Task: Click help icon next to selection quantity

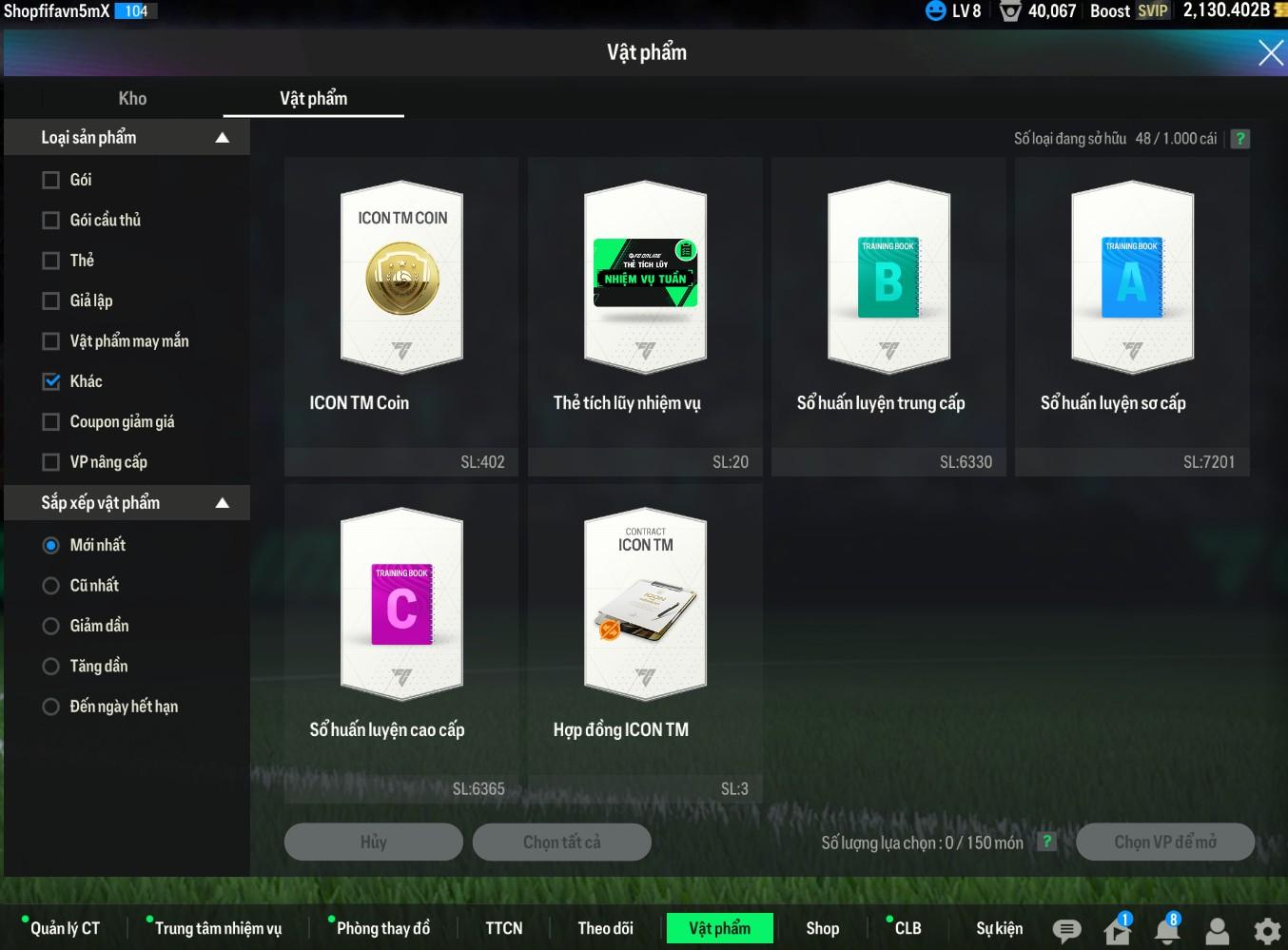Action: click(x=1046, y=842)
